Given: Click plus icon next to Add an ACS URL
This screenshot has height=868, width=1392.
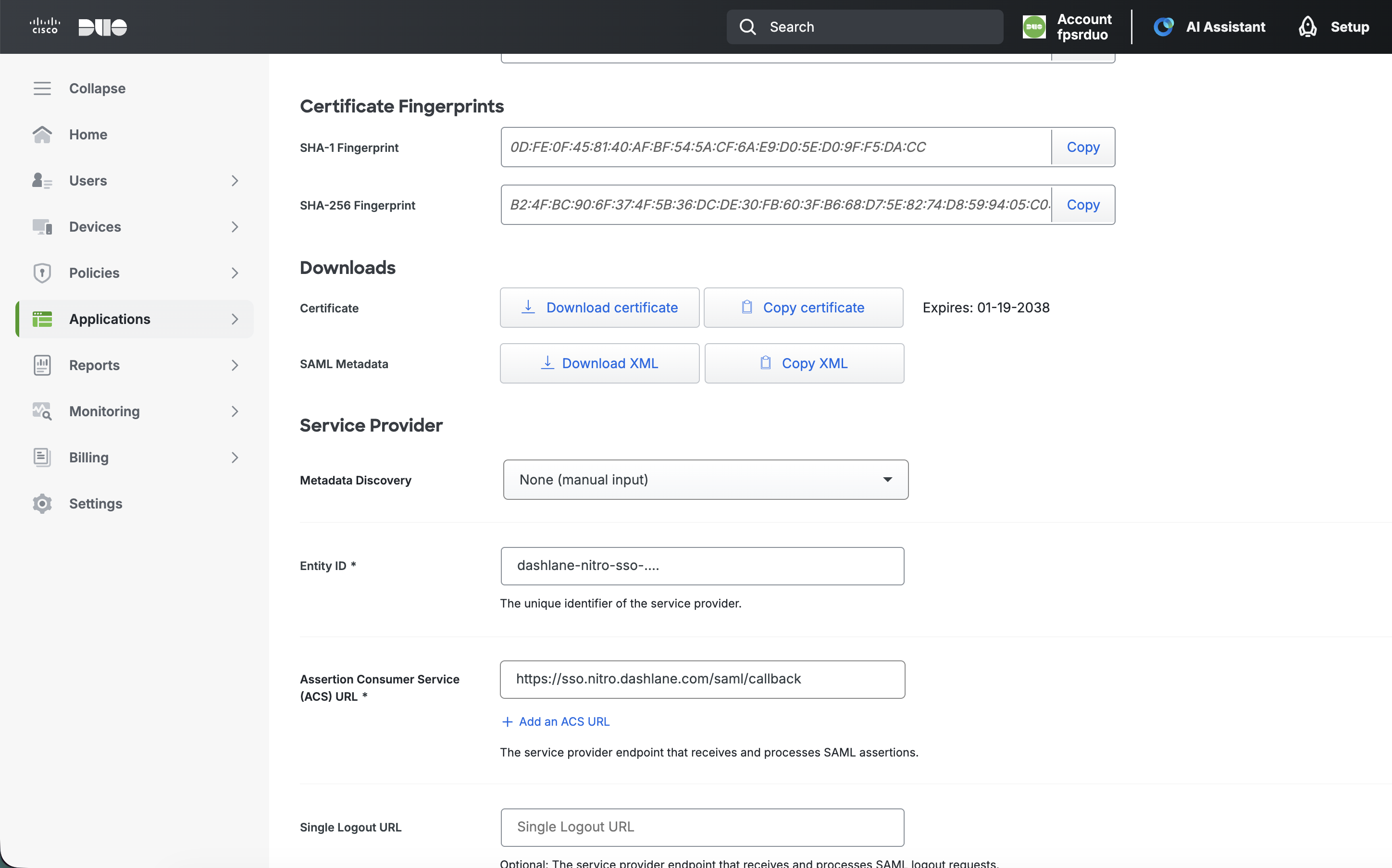Looking at the screenshot, I should [507, 721].
